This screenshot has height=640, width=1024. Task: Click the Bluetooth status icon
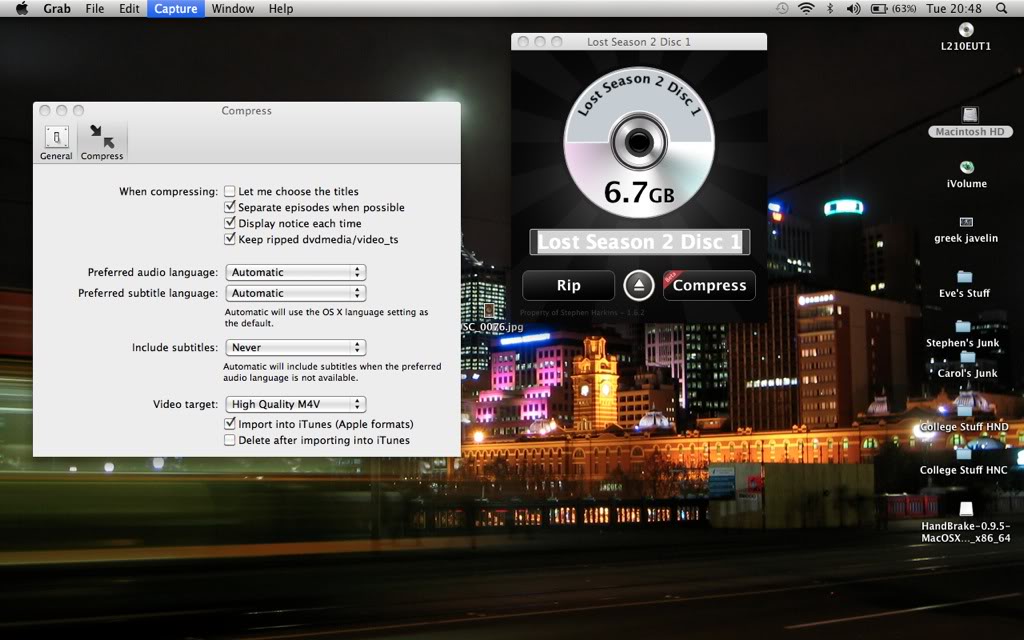(830, 8)
